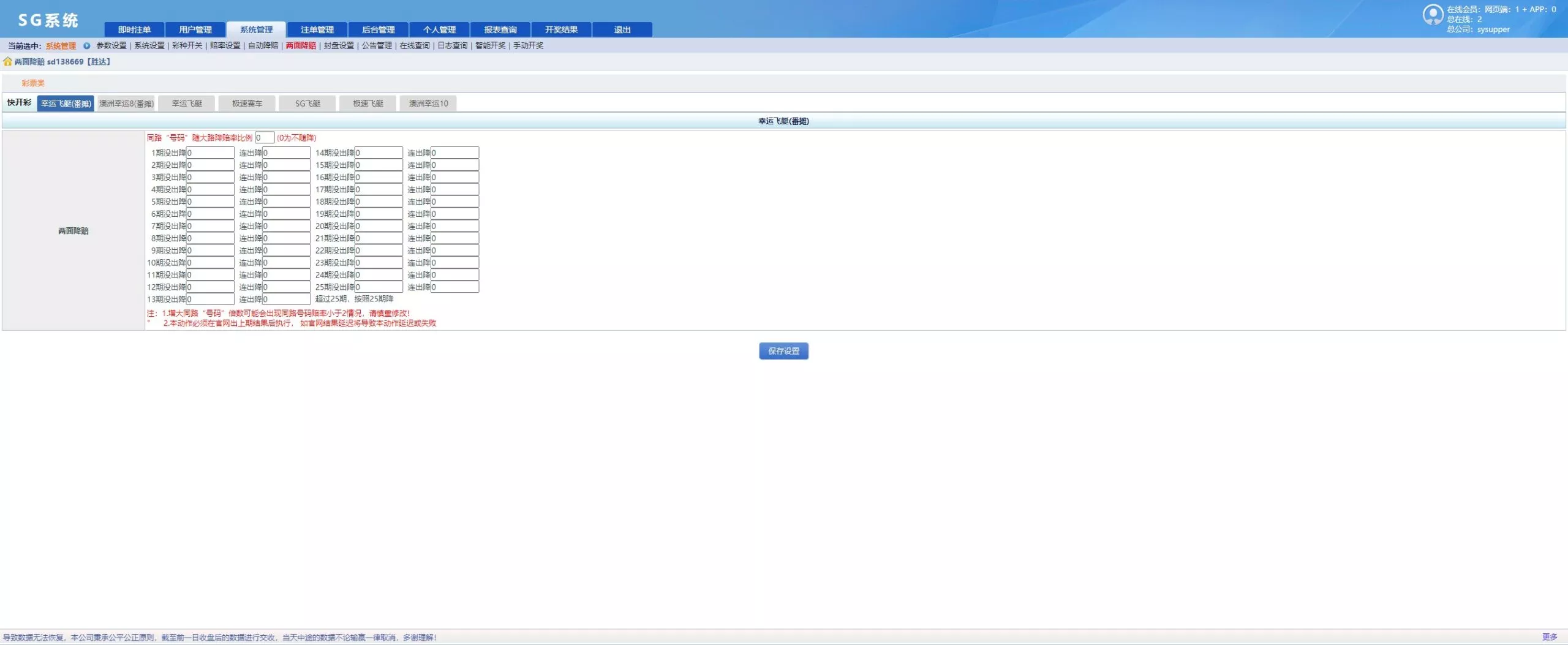Select the 极速赛车 lottery tab
Image resolution: width=1568 pixels, height=645 pixels.
[x=247, y=104]
